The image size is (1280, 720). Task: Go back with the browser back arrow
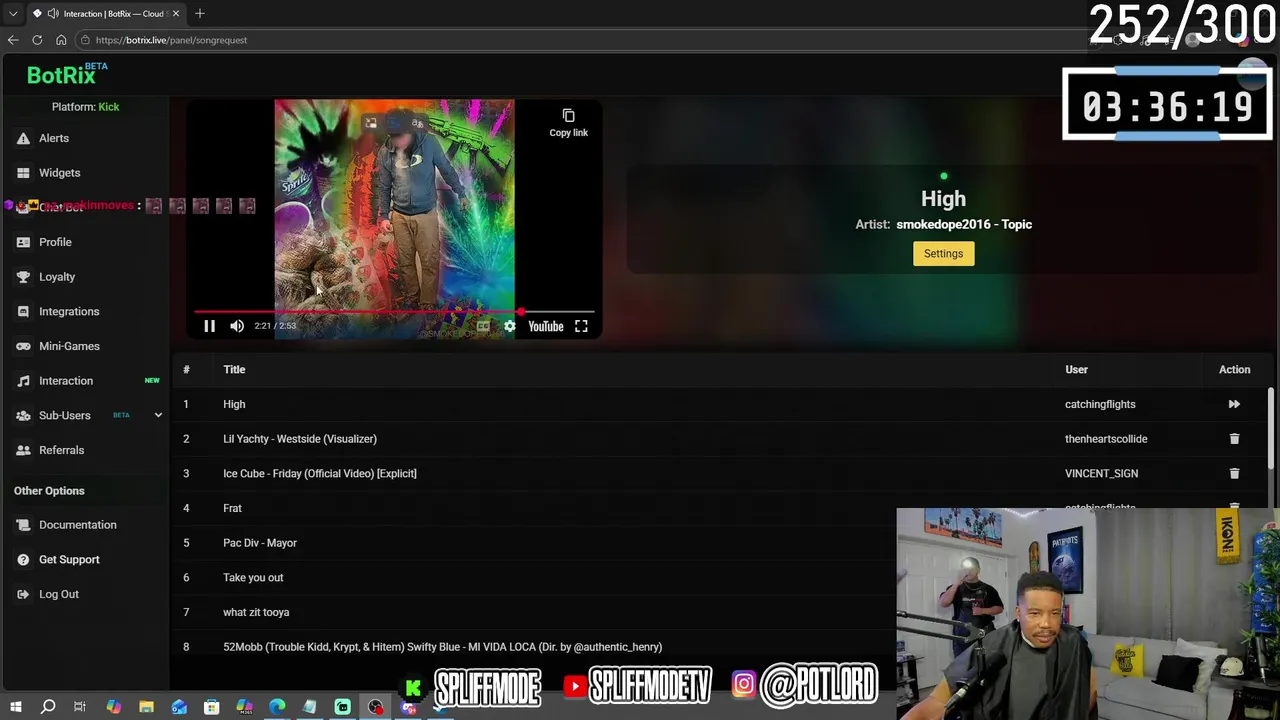[x=13, y=40]
